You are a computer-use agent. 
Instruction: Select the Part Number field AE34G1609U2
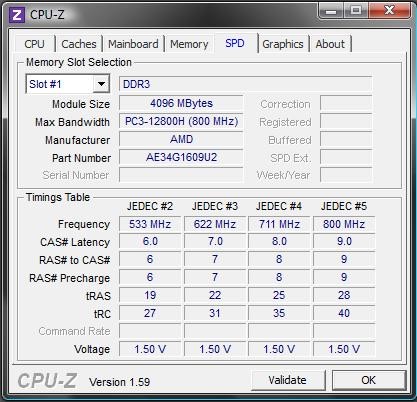tap(181, 157)
